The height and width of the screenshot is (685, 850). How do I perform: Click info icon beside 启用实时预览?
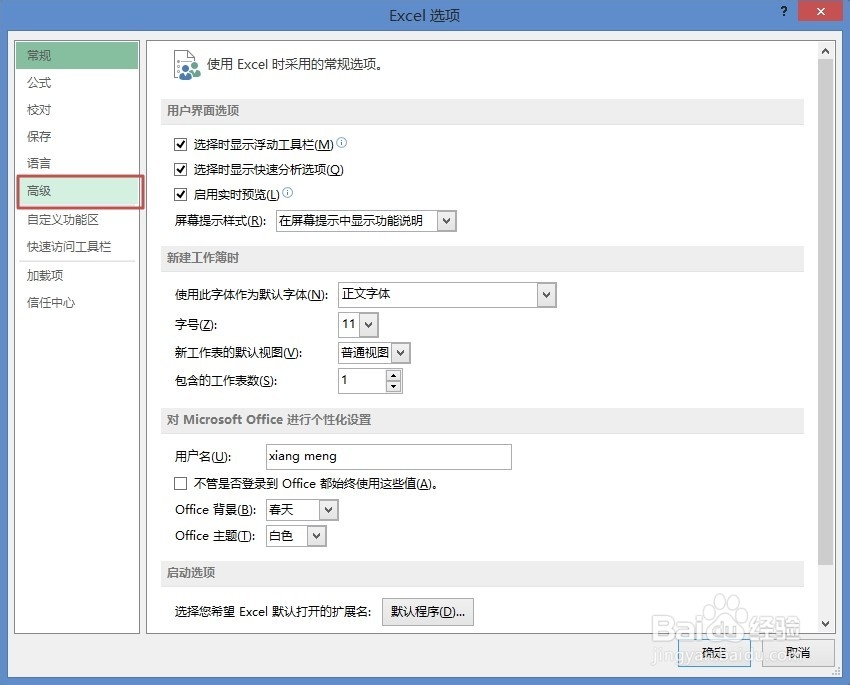point(288,192)
